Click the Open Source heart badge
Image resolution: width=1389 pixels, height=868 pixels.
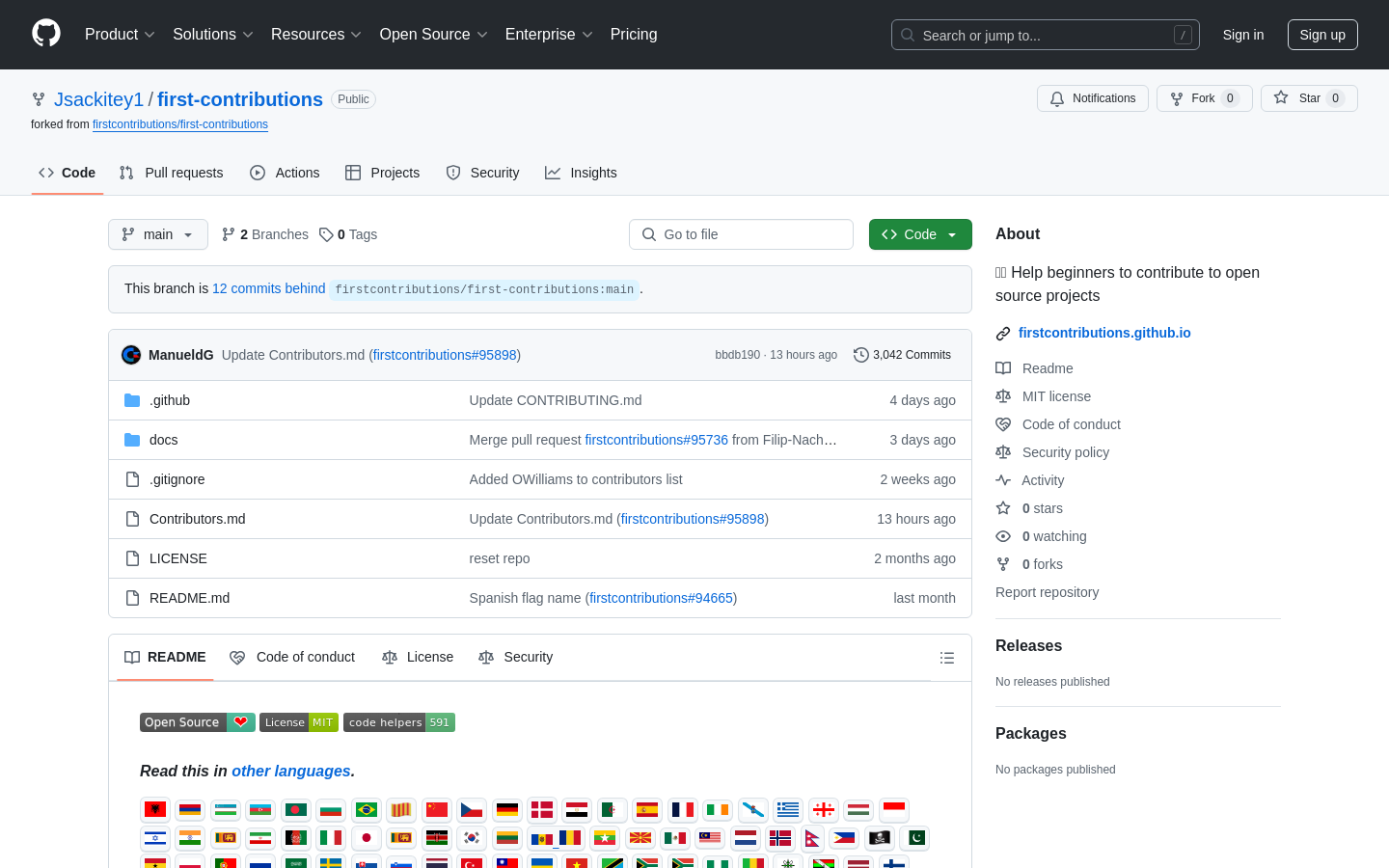click(x=198, y=722)
